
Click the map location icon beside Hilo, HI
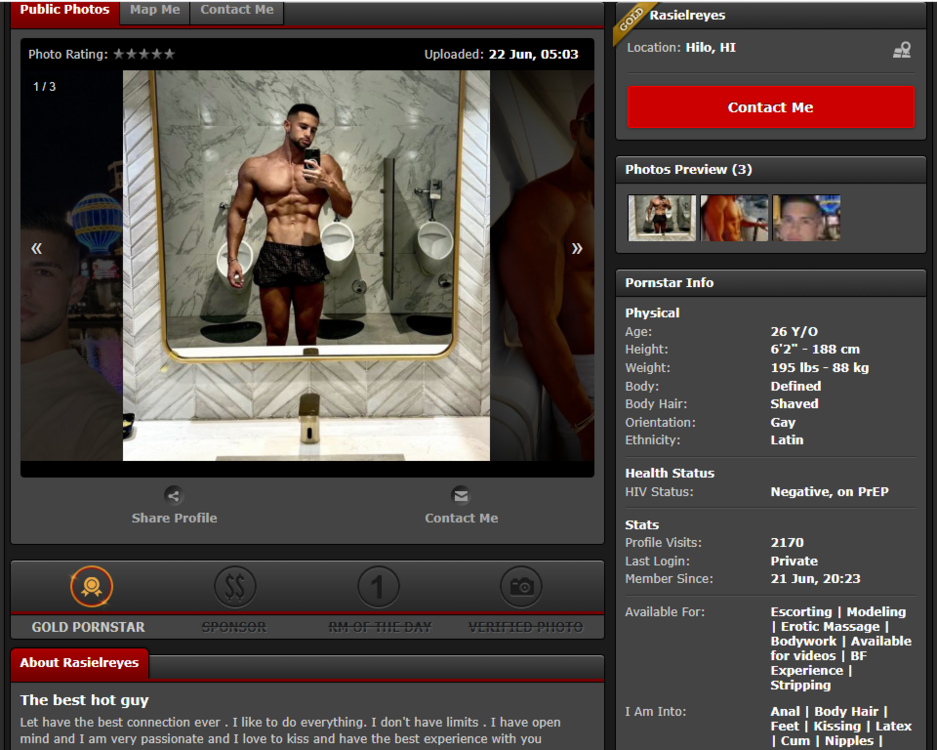pos(901,49)
